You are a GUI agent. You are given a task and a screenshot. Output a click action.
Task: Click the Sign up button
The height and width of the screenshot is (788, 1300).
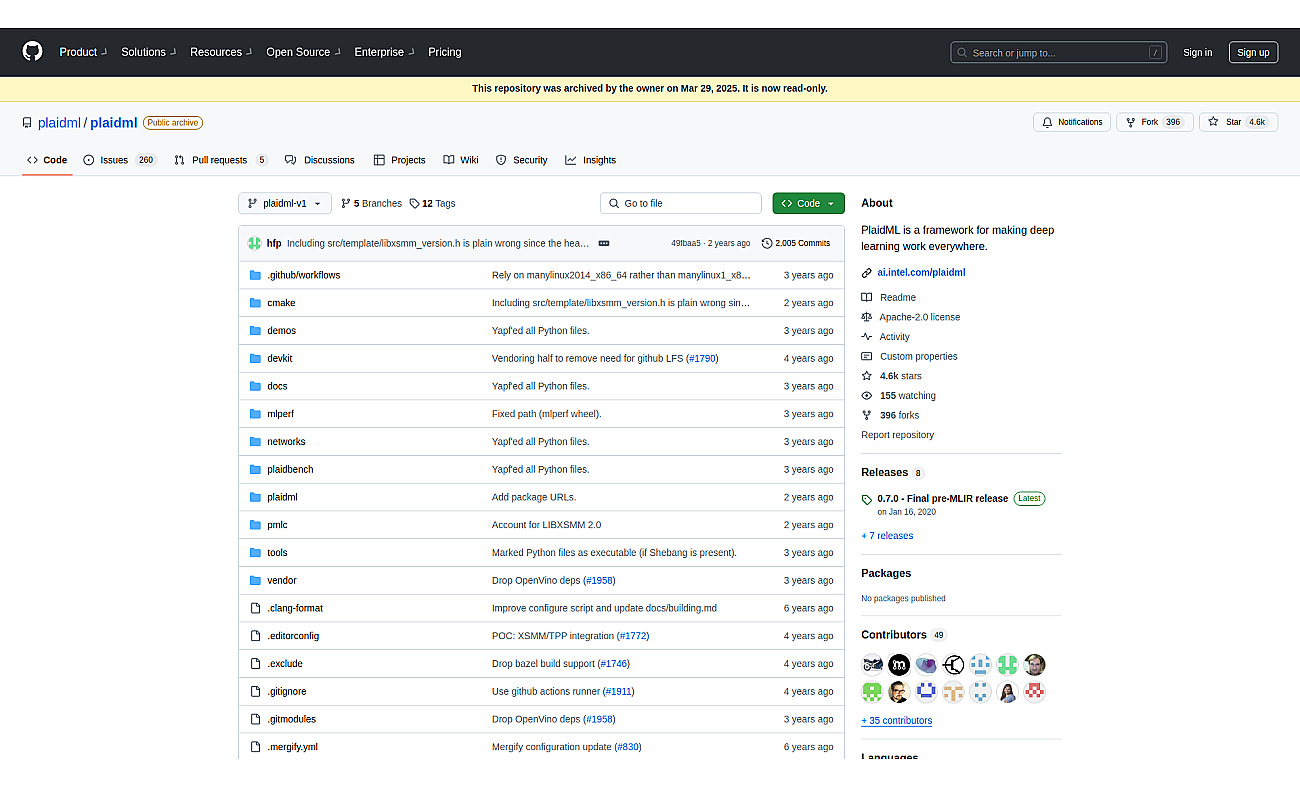click(x=1253, y=52)
